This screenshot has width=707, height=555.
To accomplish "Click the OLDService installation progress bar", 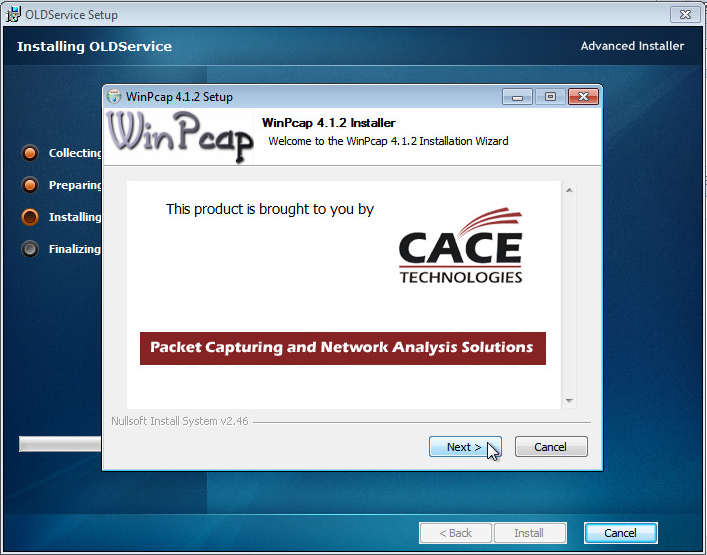I will click(60, 444).
